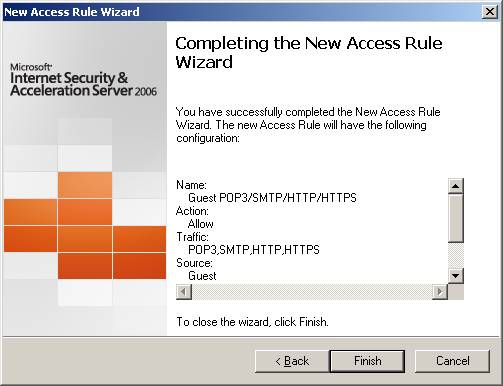Screen dimensions: 503x386
Task: Click the Allow action value
Action: tap(201, 224)
